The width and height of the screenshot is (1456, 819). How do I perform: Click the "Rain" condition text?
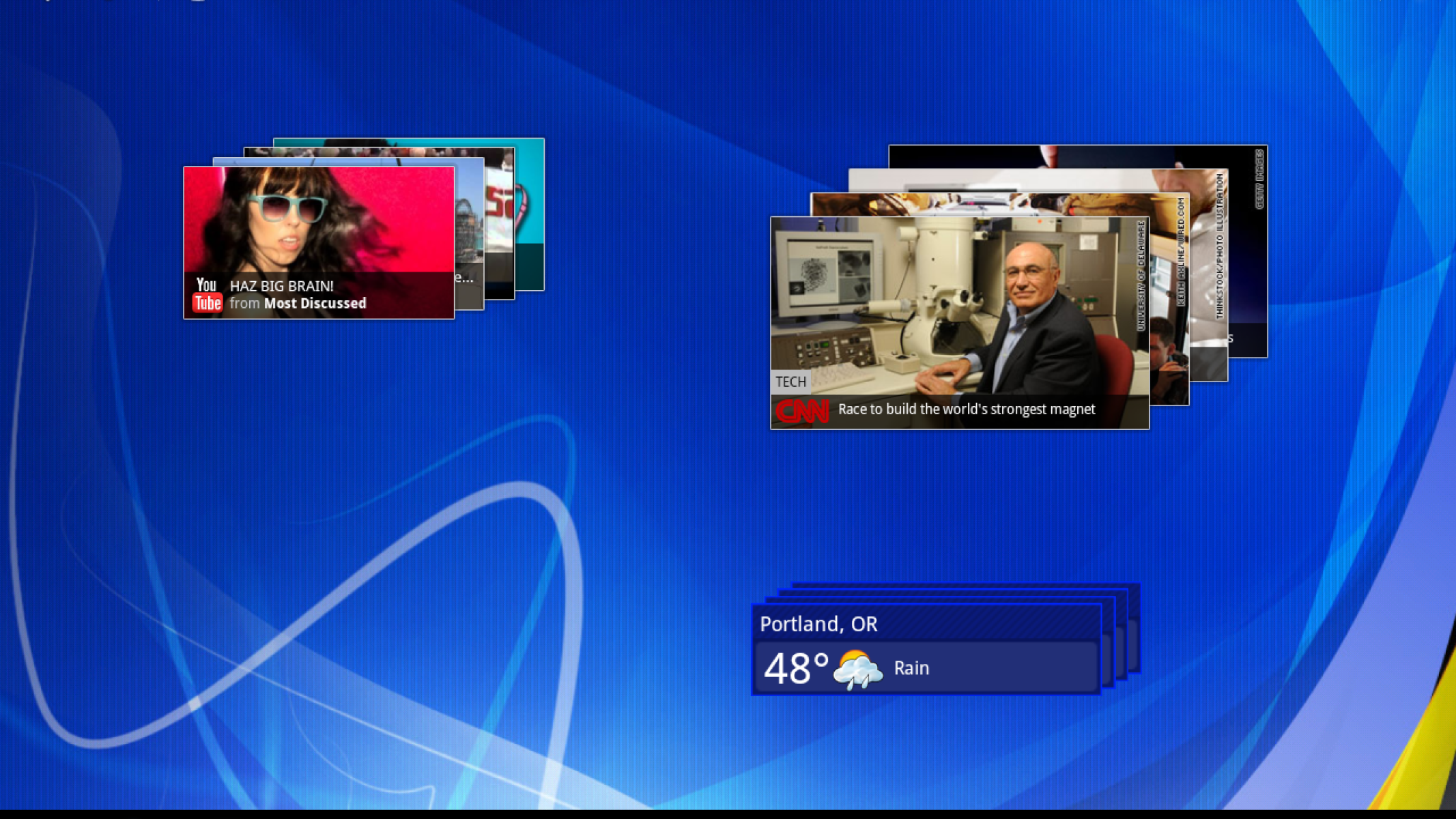[911, 668]
